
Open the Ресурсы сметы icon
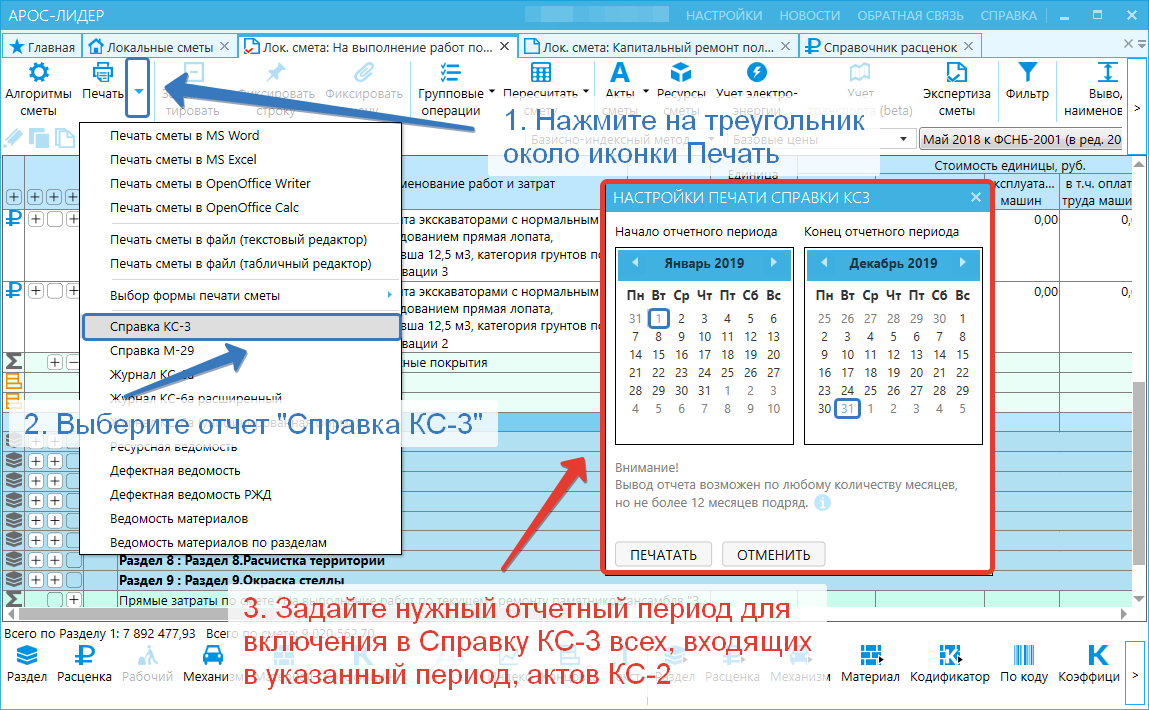(681, 73)
